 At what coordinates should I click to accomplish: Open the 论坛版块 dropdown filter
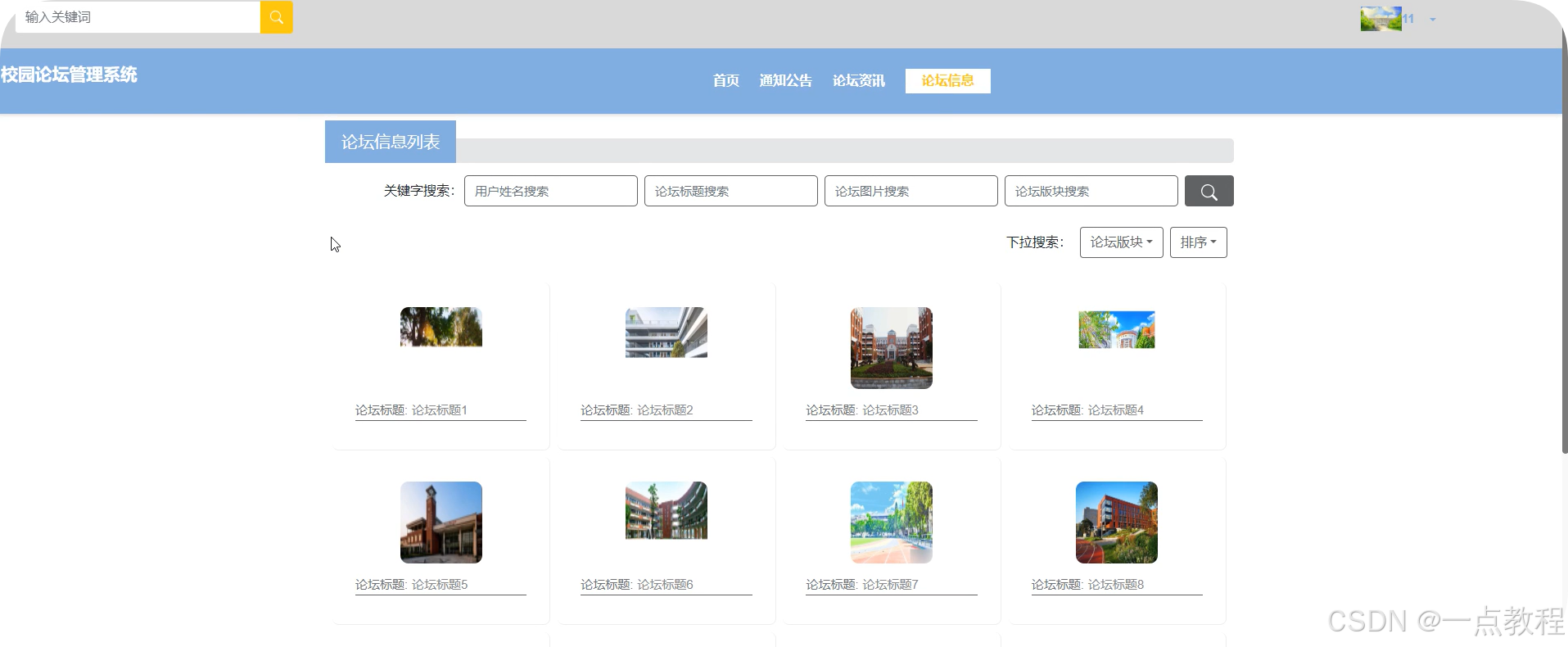(1121, 242)
